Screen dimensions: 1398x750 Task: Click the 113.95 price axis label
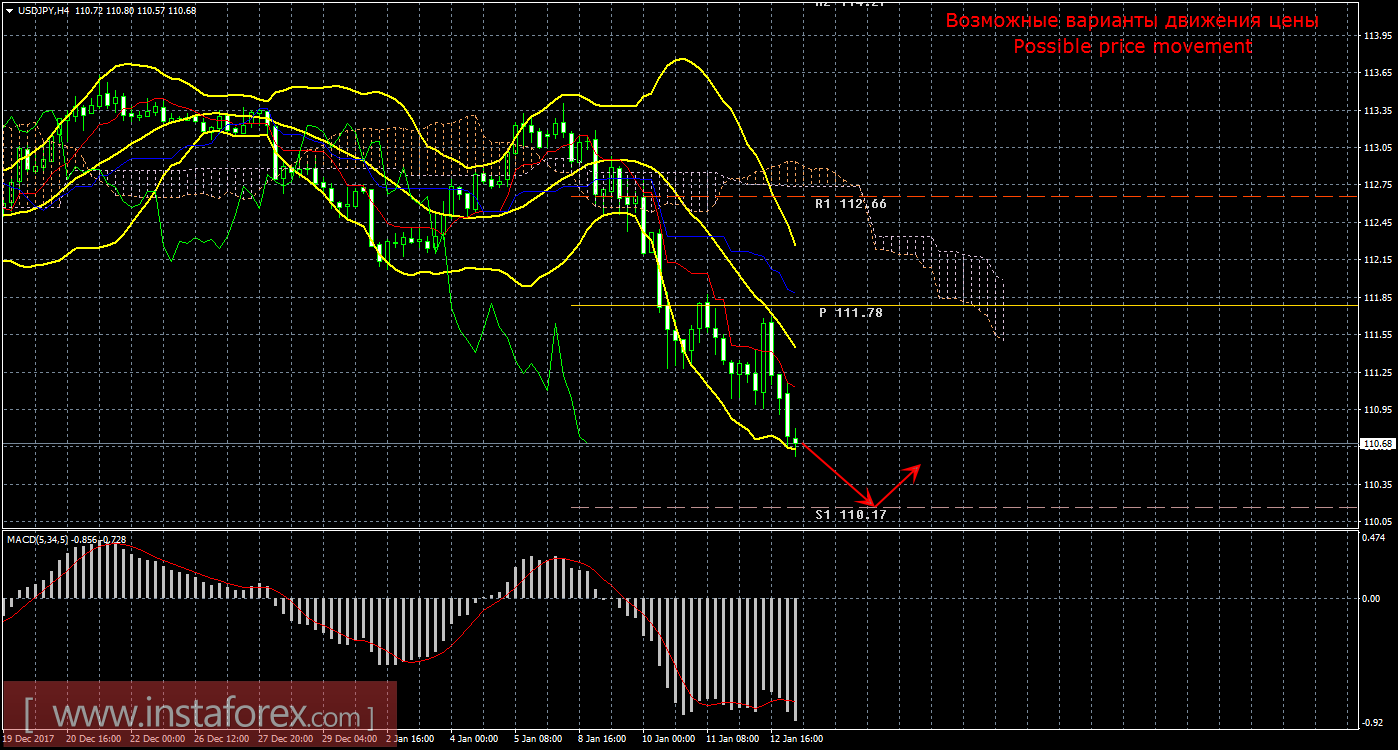pos(1379,36)
